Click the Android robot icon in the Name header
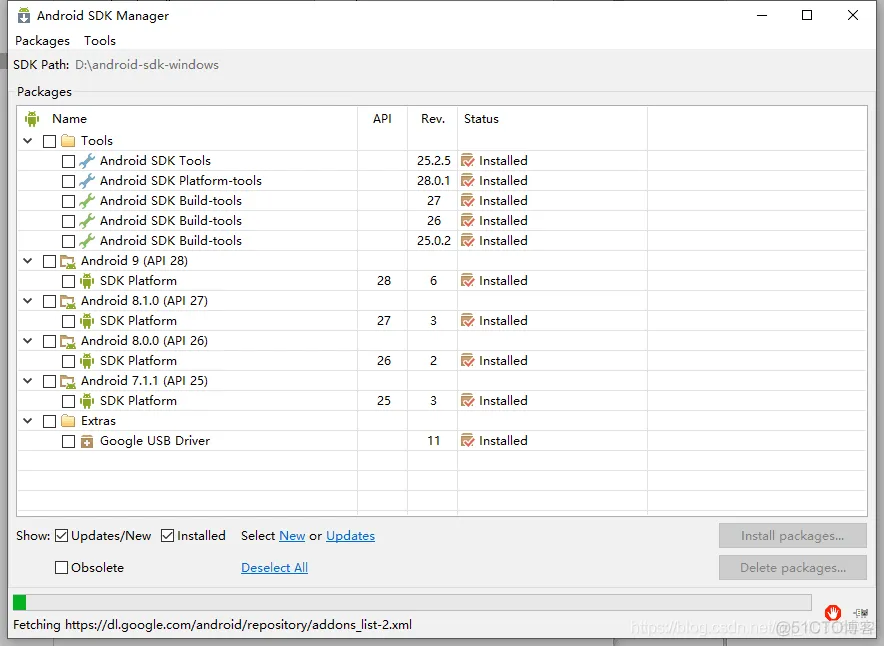The image size is (884, 646). [x=32, y=119]
